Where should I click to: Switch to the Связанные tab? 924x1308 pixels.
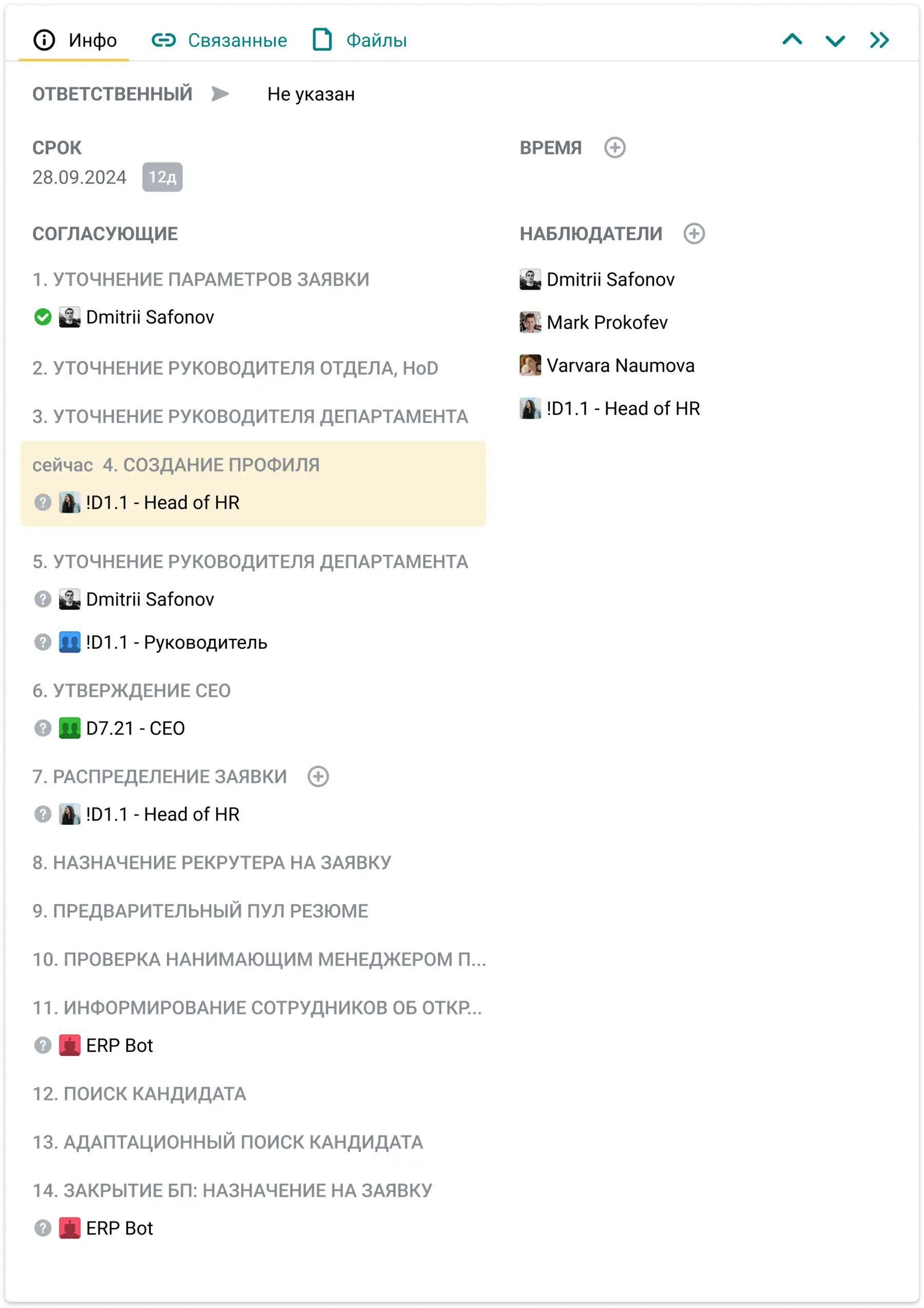point(219,40)
